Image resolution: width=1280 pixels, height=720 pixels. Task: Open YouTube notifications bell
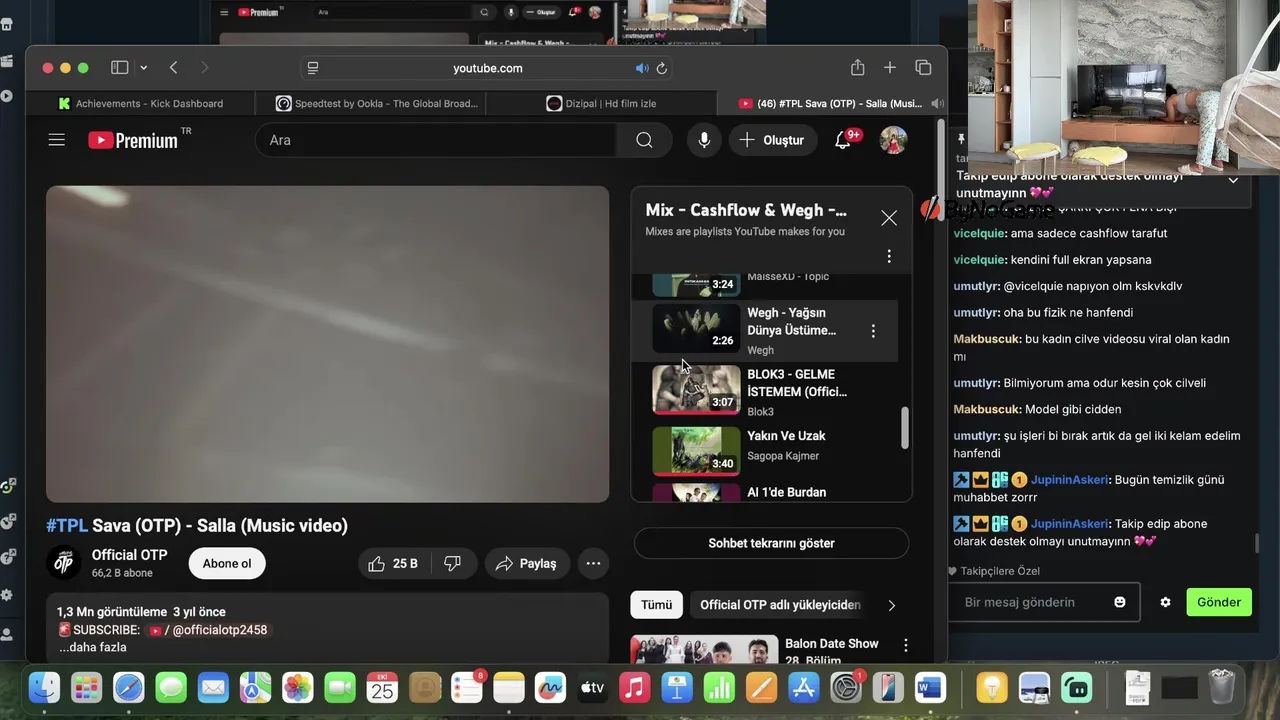pos(843,140)
